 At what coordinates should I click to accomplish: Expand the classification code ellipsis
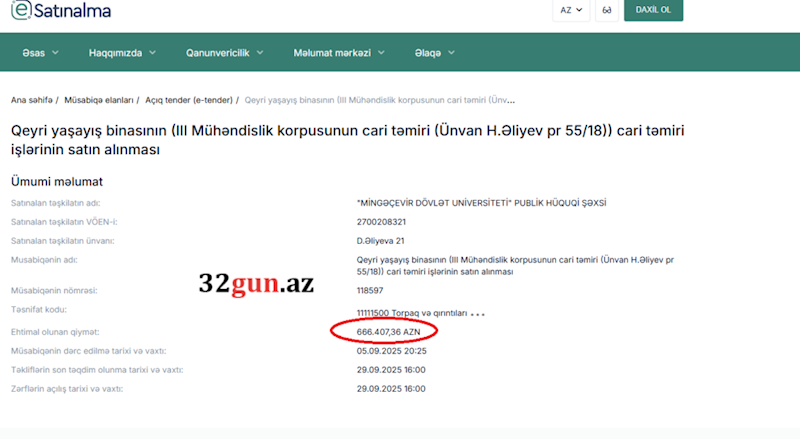click(x=478, y=314)
